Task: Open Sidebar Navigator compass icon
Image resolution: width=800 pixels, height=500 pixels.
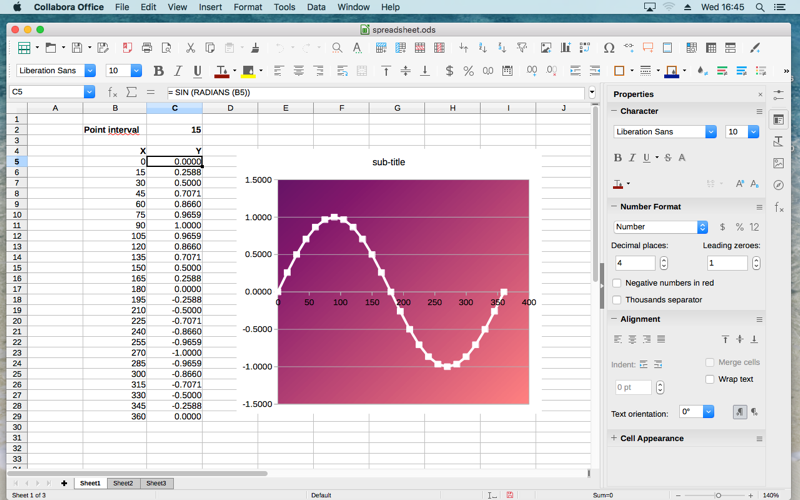Action: point(779,185)
